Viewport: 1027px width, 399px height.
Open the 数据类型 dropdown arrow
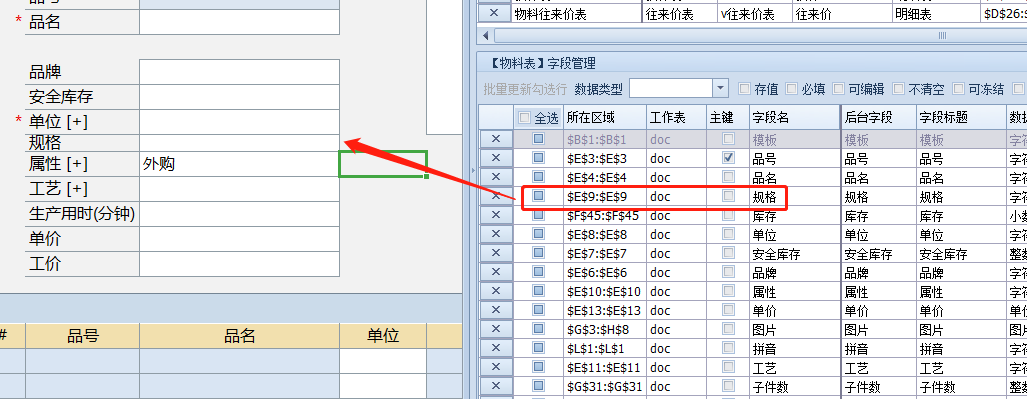[x=720, y=88]
